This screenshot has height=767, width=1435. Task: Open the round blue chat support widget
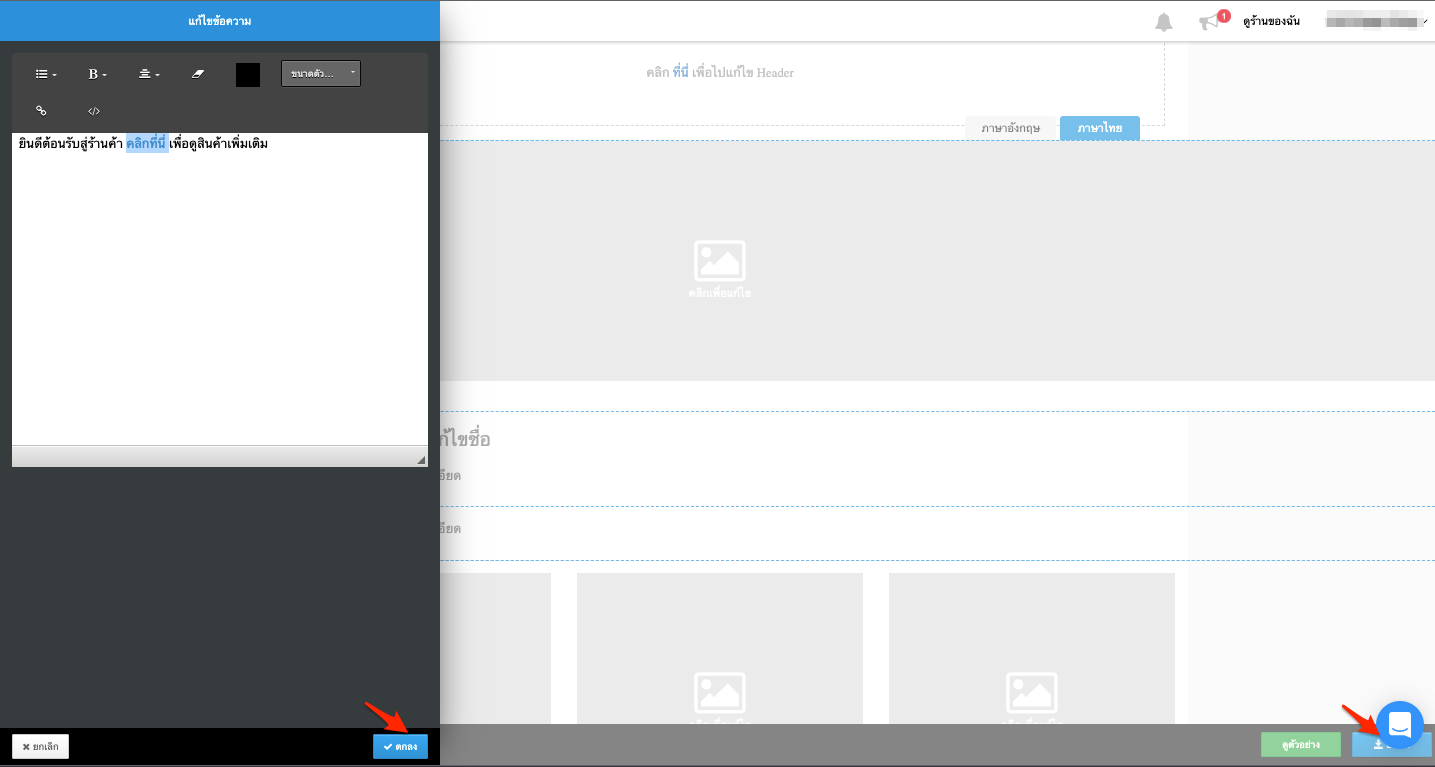tap(1400, 725)
